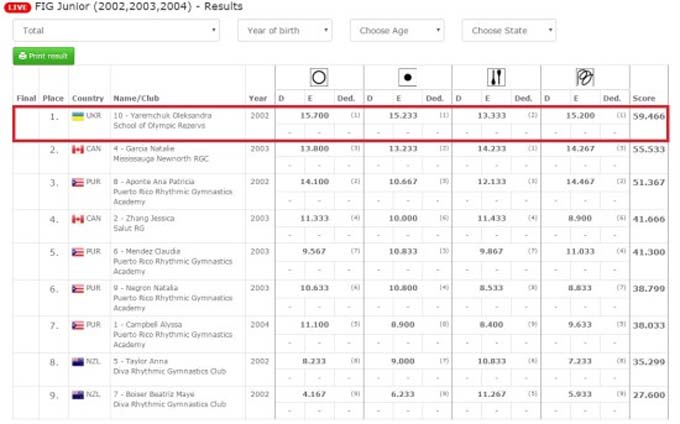The image size is (680, 424).
Task: Click the Ukraine flag in first place row
Action: [78, 116]
